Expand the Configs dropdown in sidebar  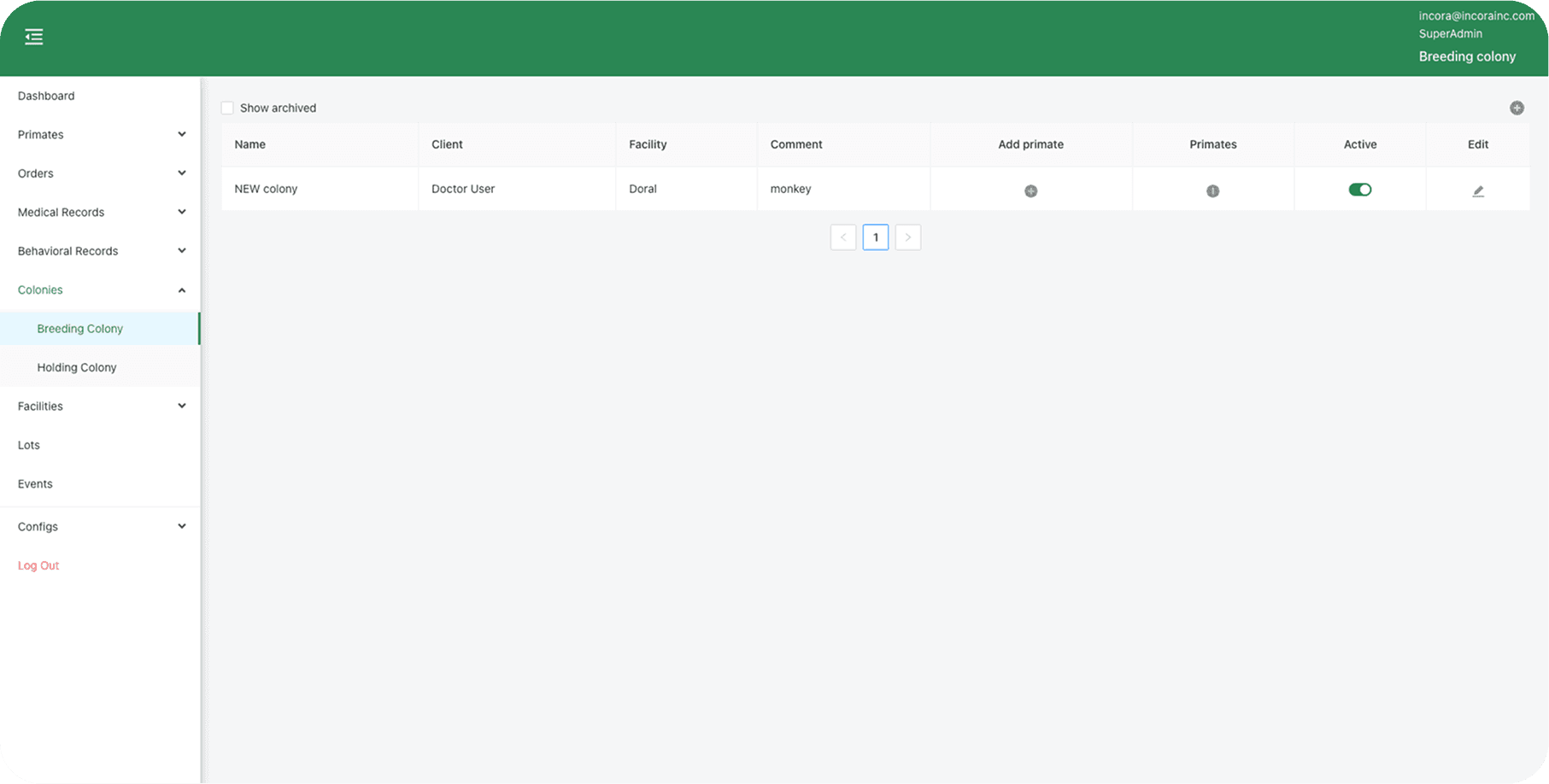pyautogui.click(x=100, y=527)
